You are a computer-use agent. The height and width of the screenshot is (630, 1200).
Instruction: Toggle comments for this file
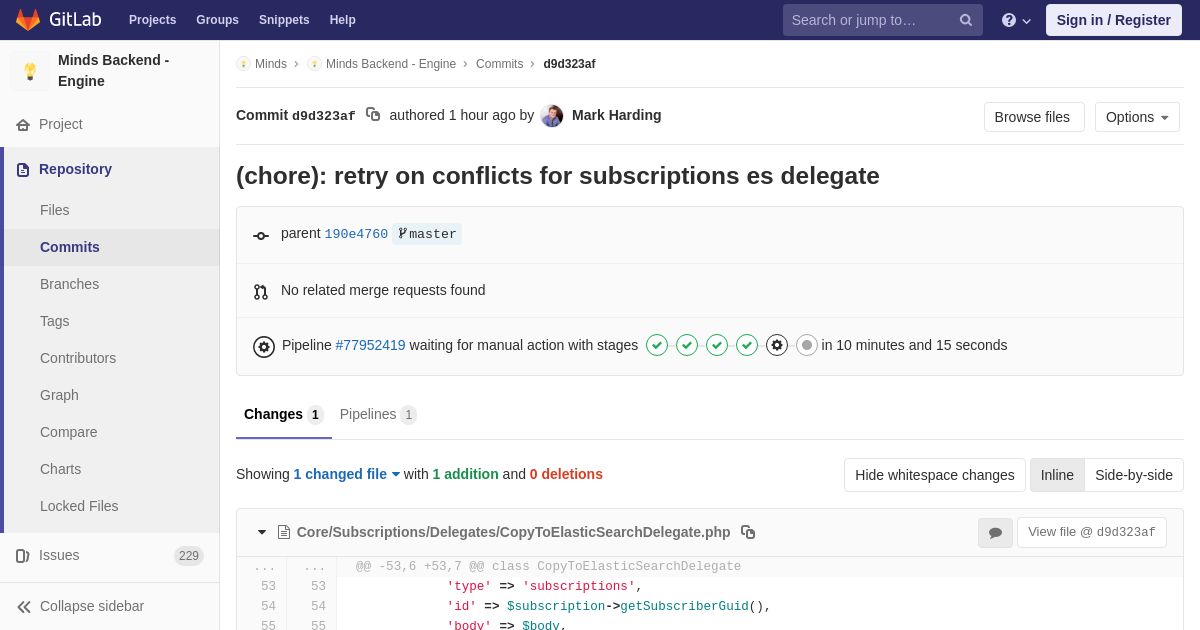pyautogui.click(x=995, y=533)
